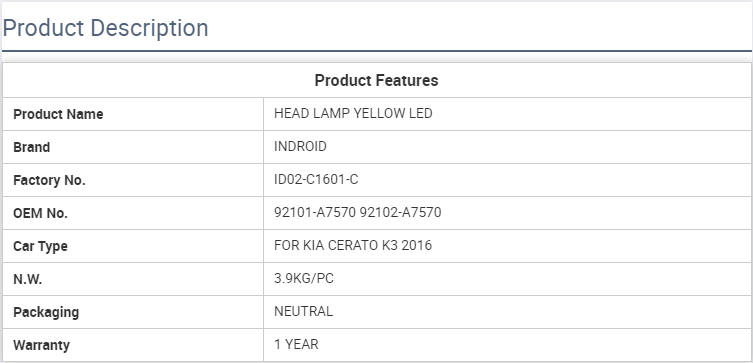753x363 pixels.
Task: Click the Warranty label cell
Action: click(x=133, y=345)
